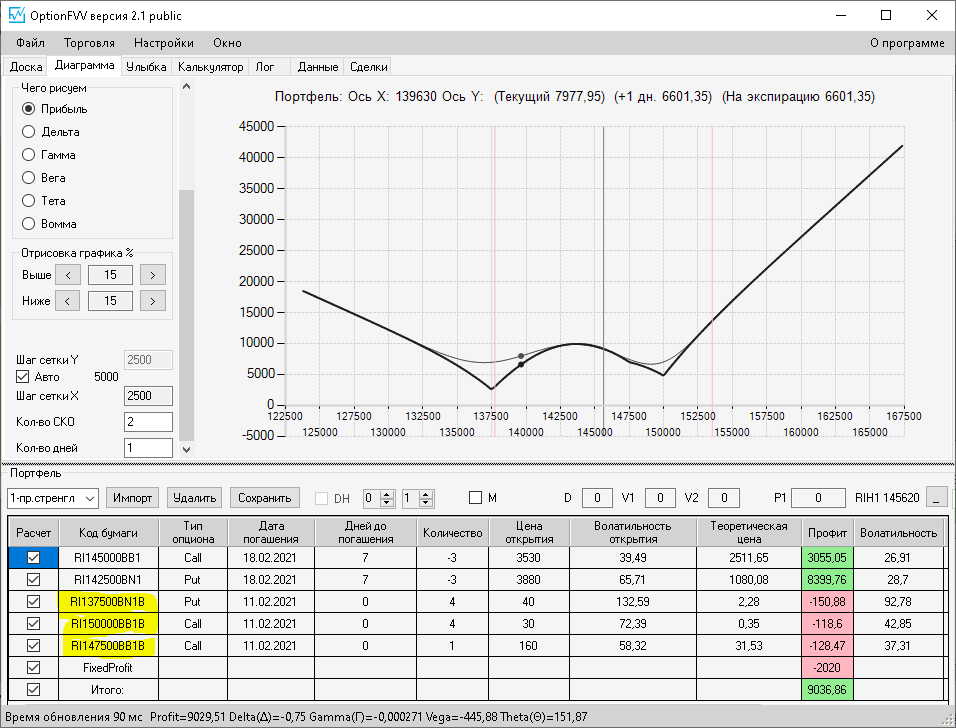Click the marker dot on the thick profit curve
956x728 pixels.
[521, 365]
